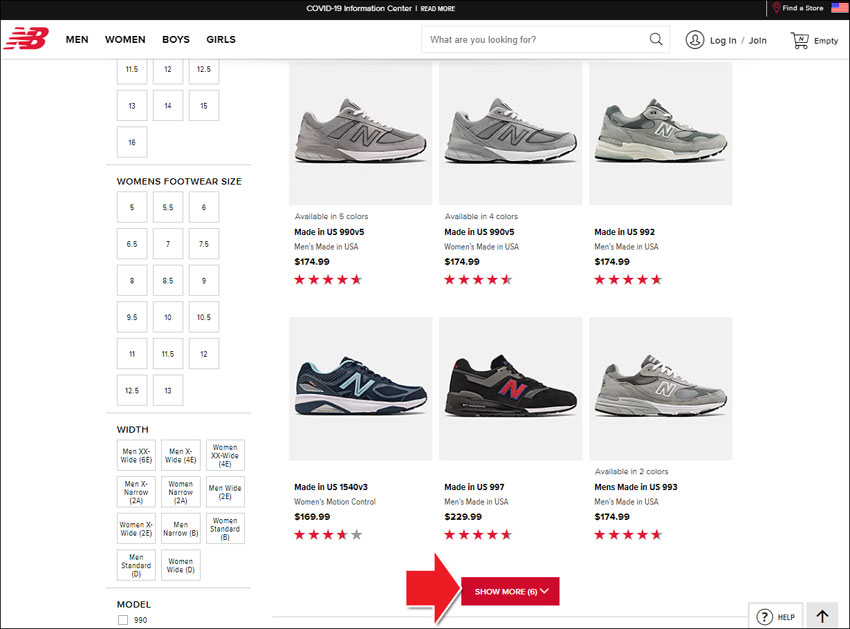Select women's footwear size 9.5

coord(132,317)
